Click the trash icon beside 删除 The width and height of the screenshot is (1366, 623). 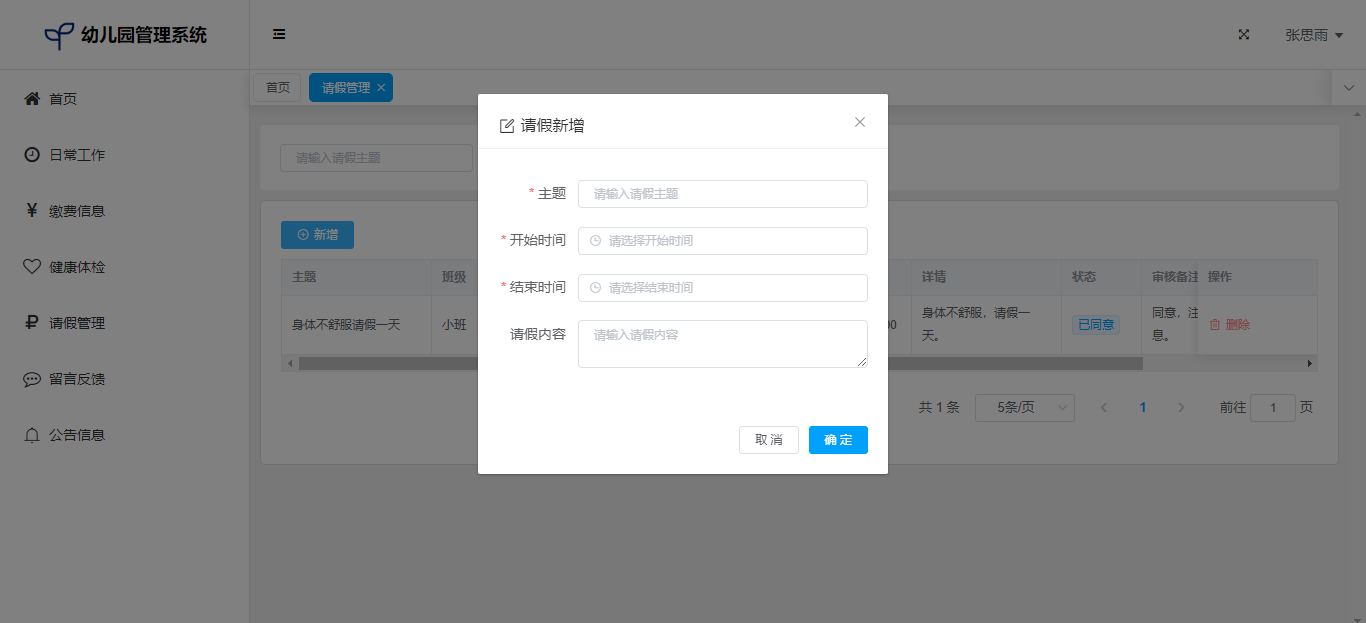pos(1215,325)
